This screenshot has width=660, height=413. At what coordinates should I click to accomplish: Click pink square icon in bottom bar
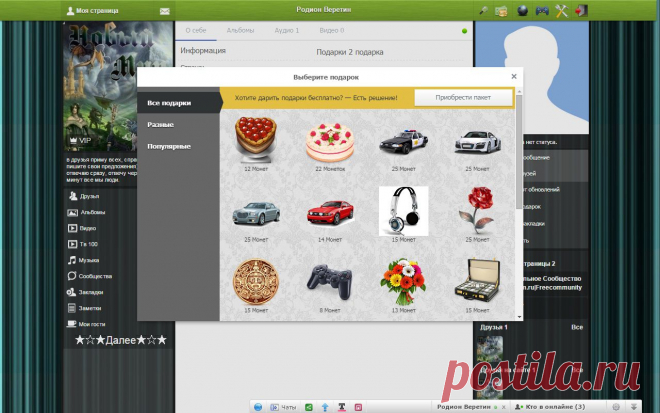358,407
